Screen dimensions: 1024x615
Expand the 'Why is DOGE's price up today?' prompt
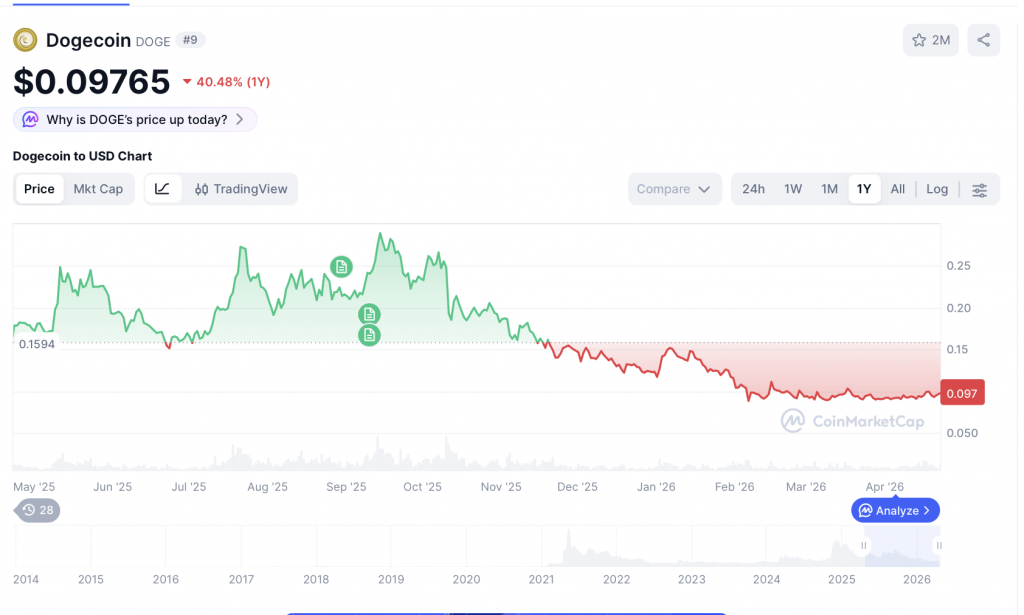[x=135, y=119]
